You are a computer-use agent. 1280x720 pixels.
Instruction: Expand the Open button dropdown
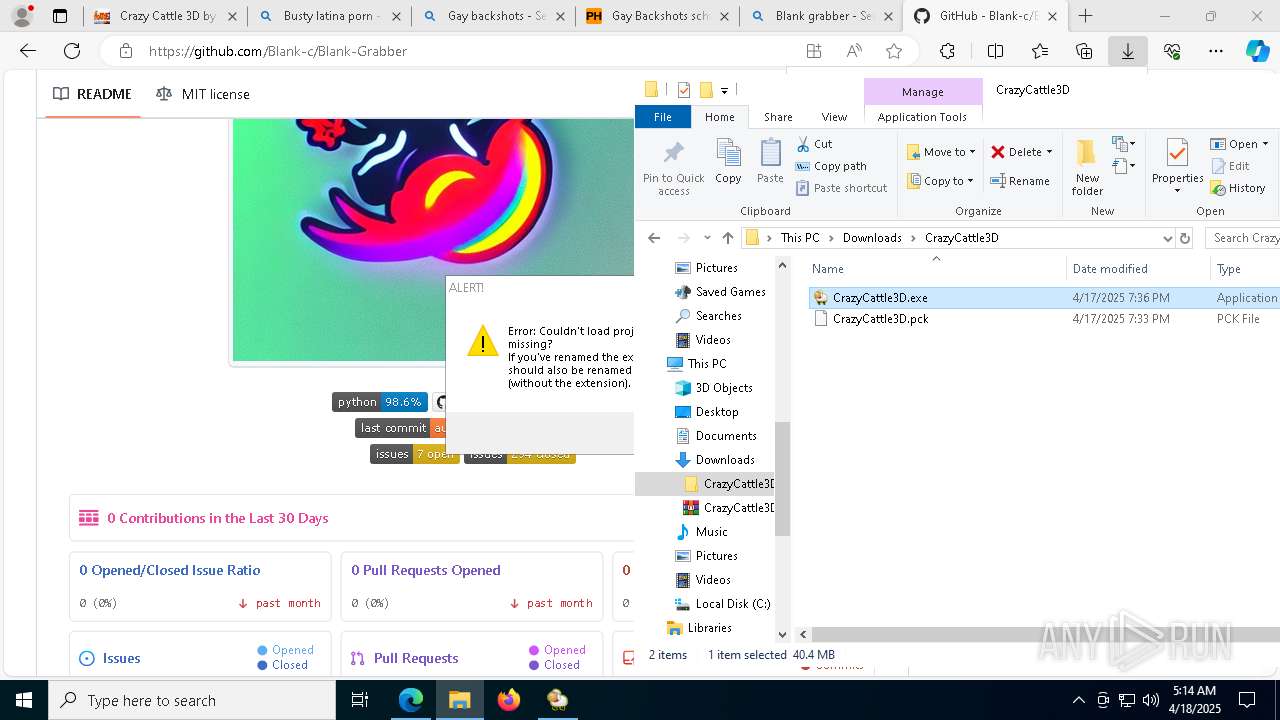[x=1265, y=144]
